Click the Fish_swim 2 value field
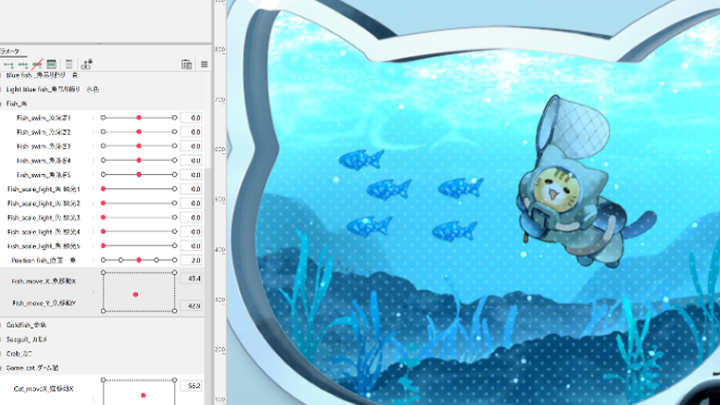The image size is (720, 405). pos(191,132)
